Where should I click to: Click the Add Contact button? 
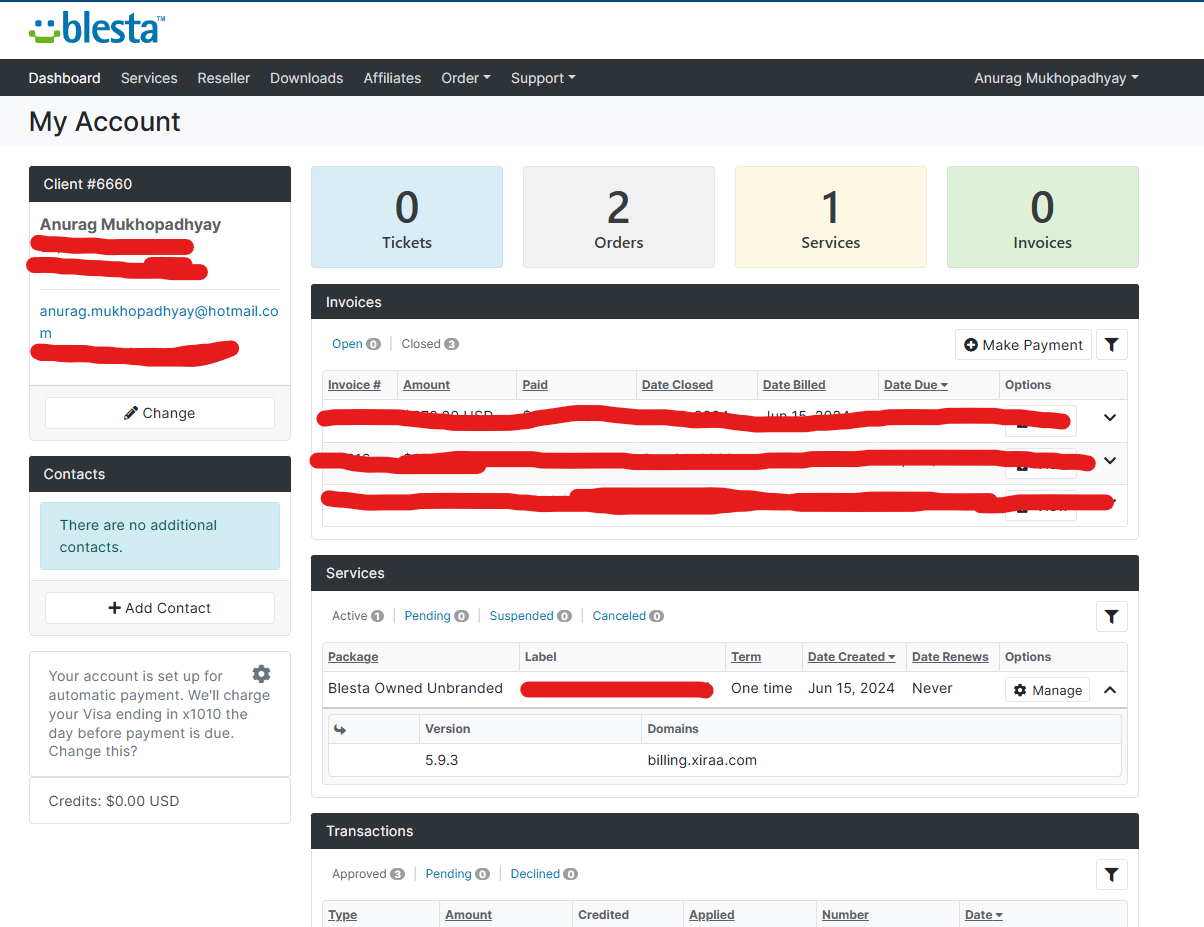(160, 608)
